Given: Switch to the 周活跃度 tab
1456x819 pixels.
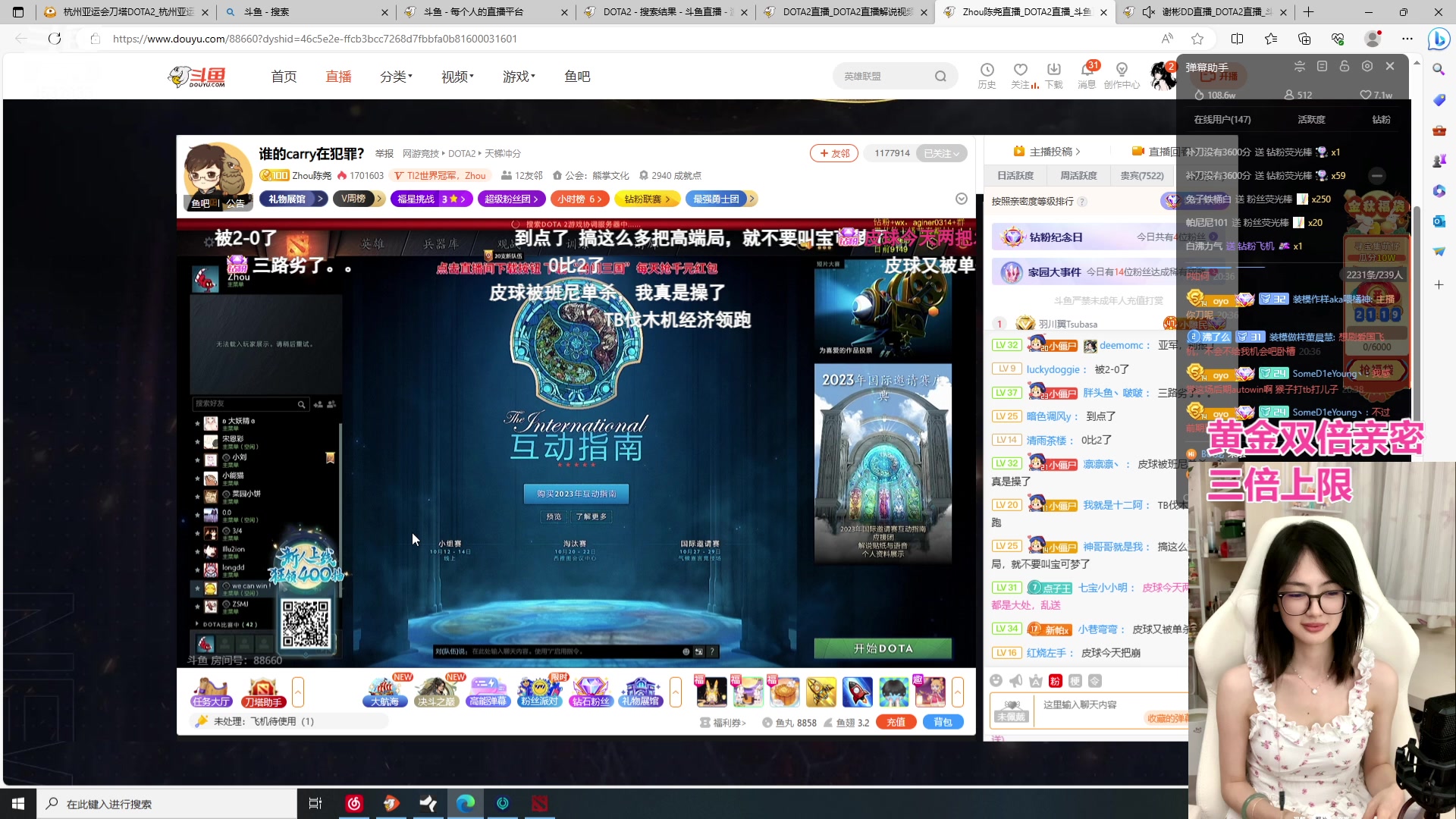Looking at the screenshot, I should 1078,175.
